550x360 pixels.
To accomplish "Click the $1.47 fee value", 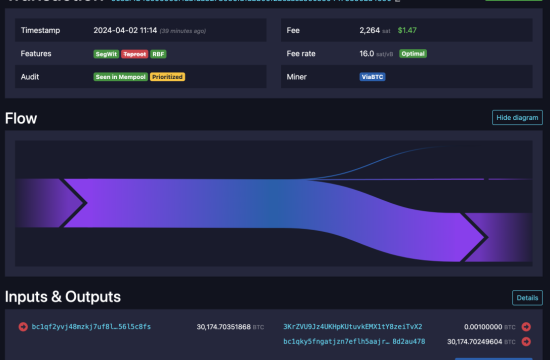I will click(x=407, y=31).
